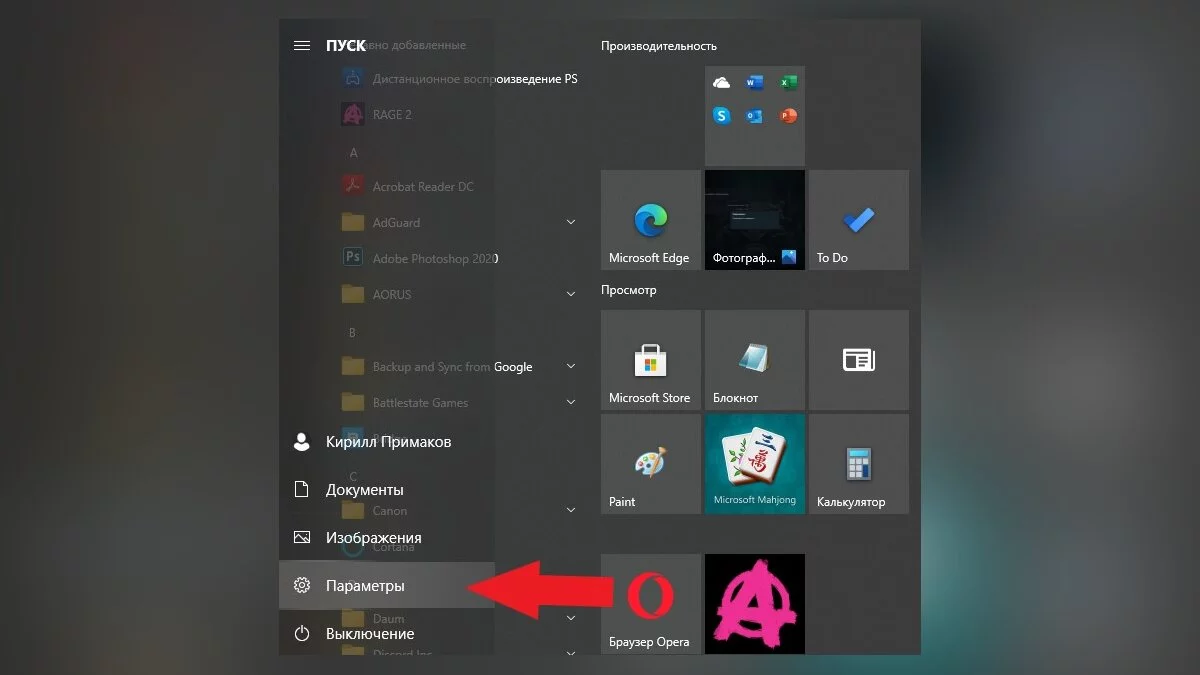Screen dimensions: 1200x675
Task: Open Изображения from the Start sidebar
Action: tap(387, 538)
